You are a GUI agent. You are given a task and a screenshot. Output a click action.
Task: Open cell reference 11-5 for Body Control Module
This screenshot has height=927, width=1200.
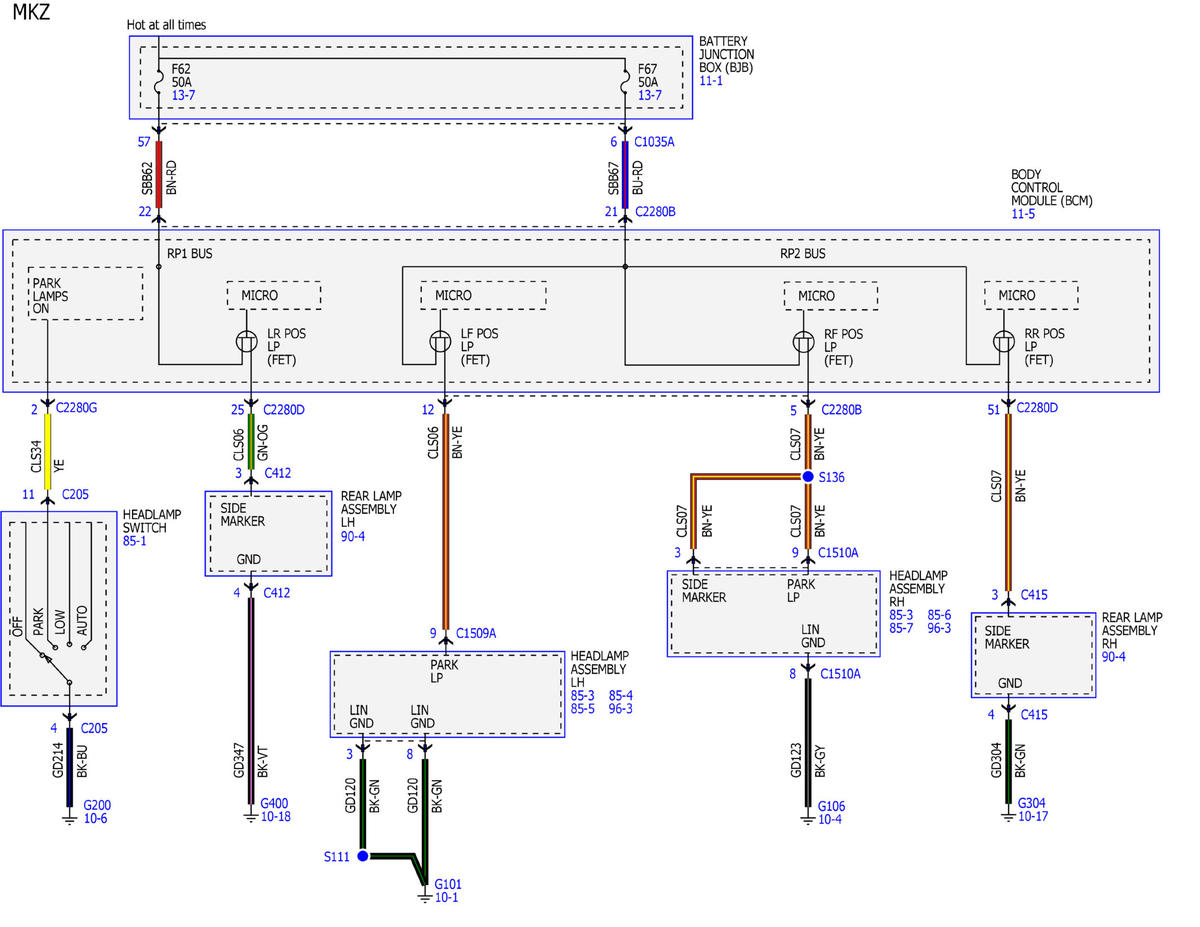point(1021,214)
